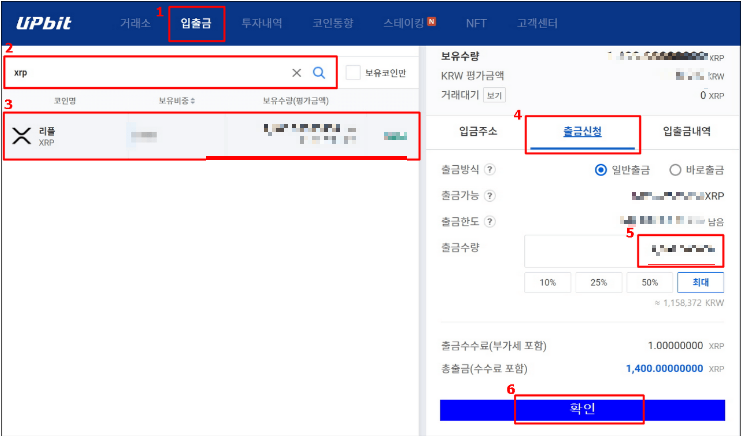This screenshot has height=436, width=741.
Task: Select 바로출금 radio option
Action: [675, 170]
